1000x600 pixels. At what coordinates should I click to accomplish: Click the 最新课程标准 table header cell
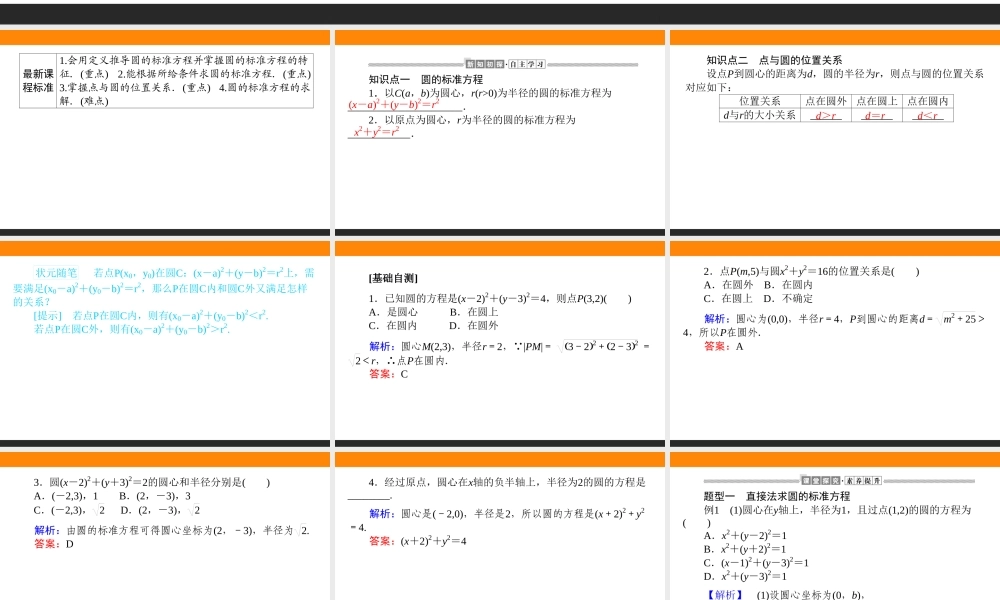[38, 80]
